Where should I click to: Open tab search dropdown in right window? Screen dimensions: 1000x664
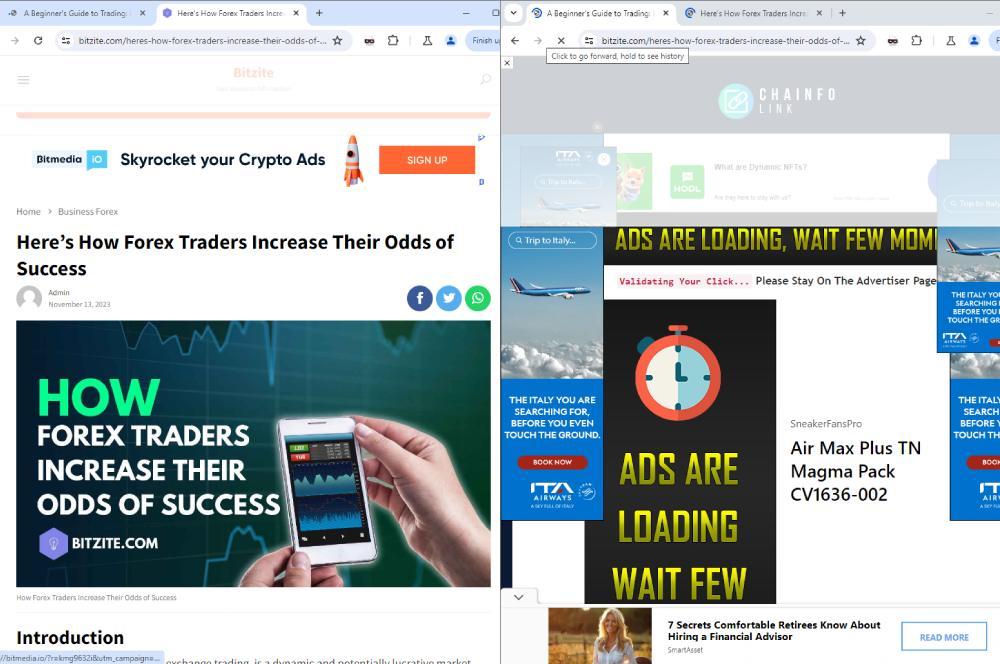coord(513,13)
